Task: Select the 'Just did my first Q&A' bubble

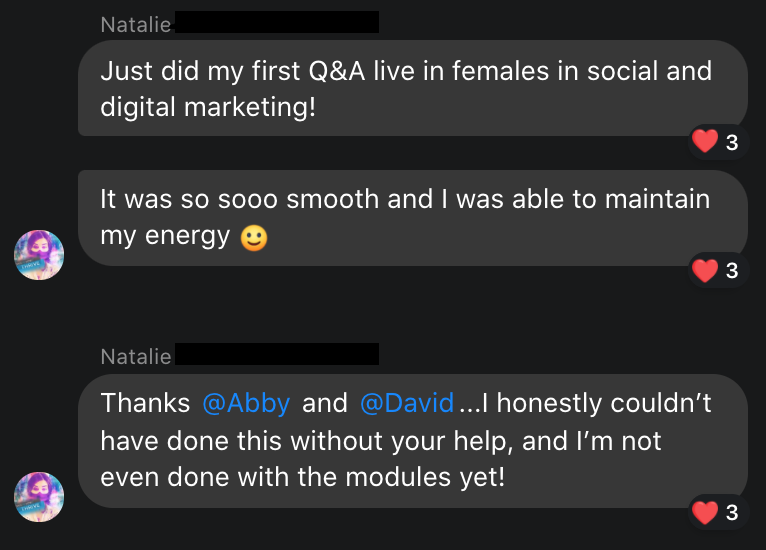Action: point(413,88)
